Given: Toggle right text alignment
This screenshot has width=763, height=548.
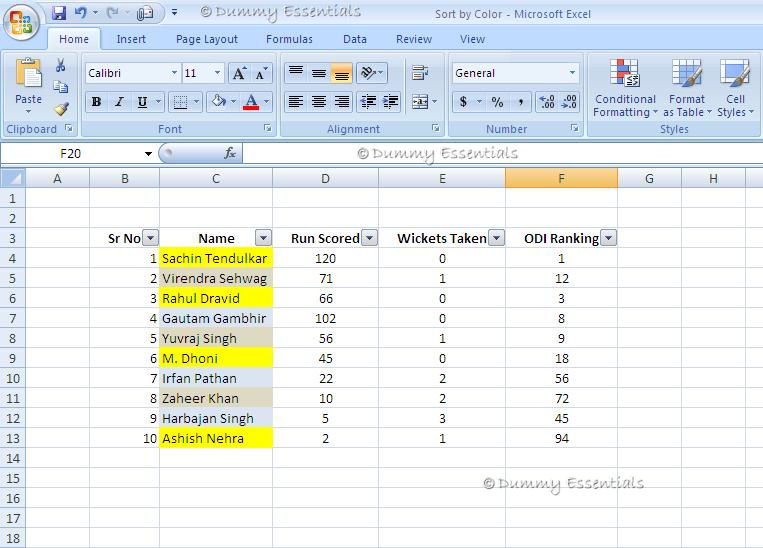Looking at the screenshot, I should (342, 102).
